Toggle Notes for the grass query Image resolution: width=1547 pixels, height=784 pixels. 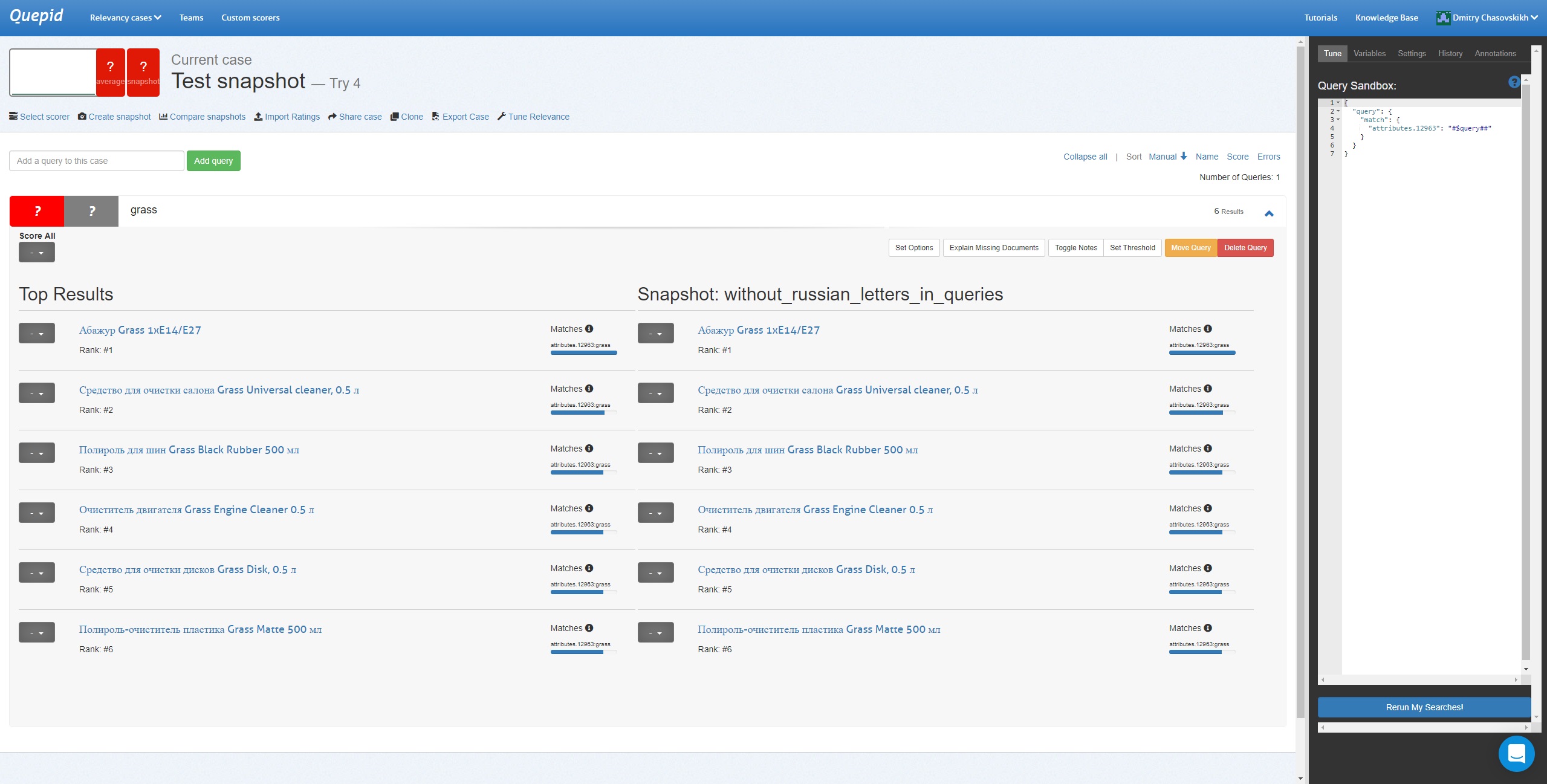(1075, 248)
